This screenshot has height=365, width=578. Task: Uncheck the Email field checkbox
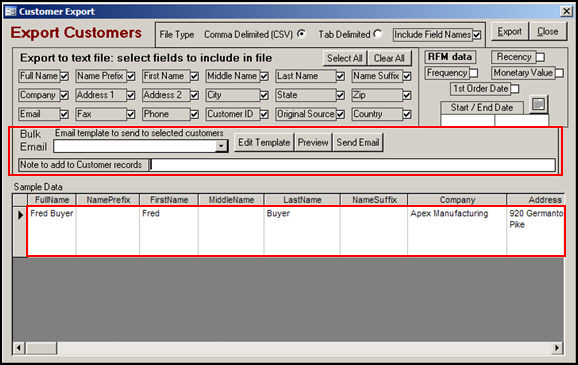[64, 115]
